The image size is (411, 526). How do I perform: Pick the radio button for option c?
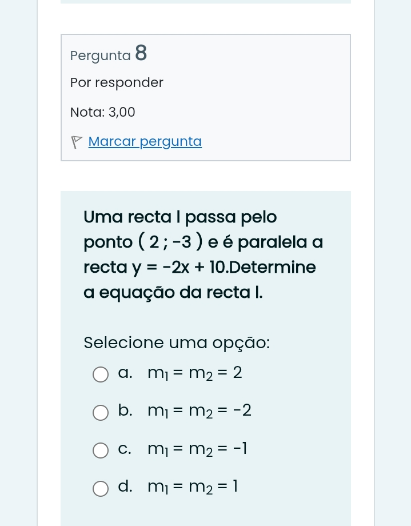(x=101, y=450)
